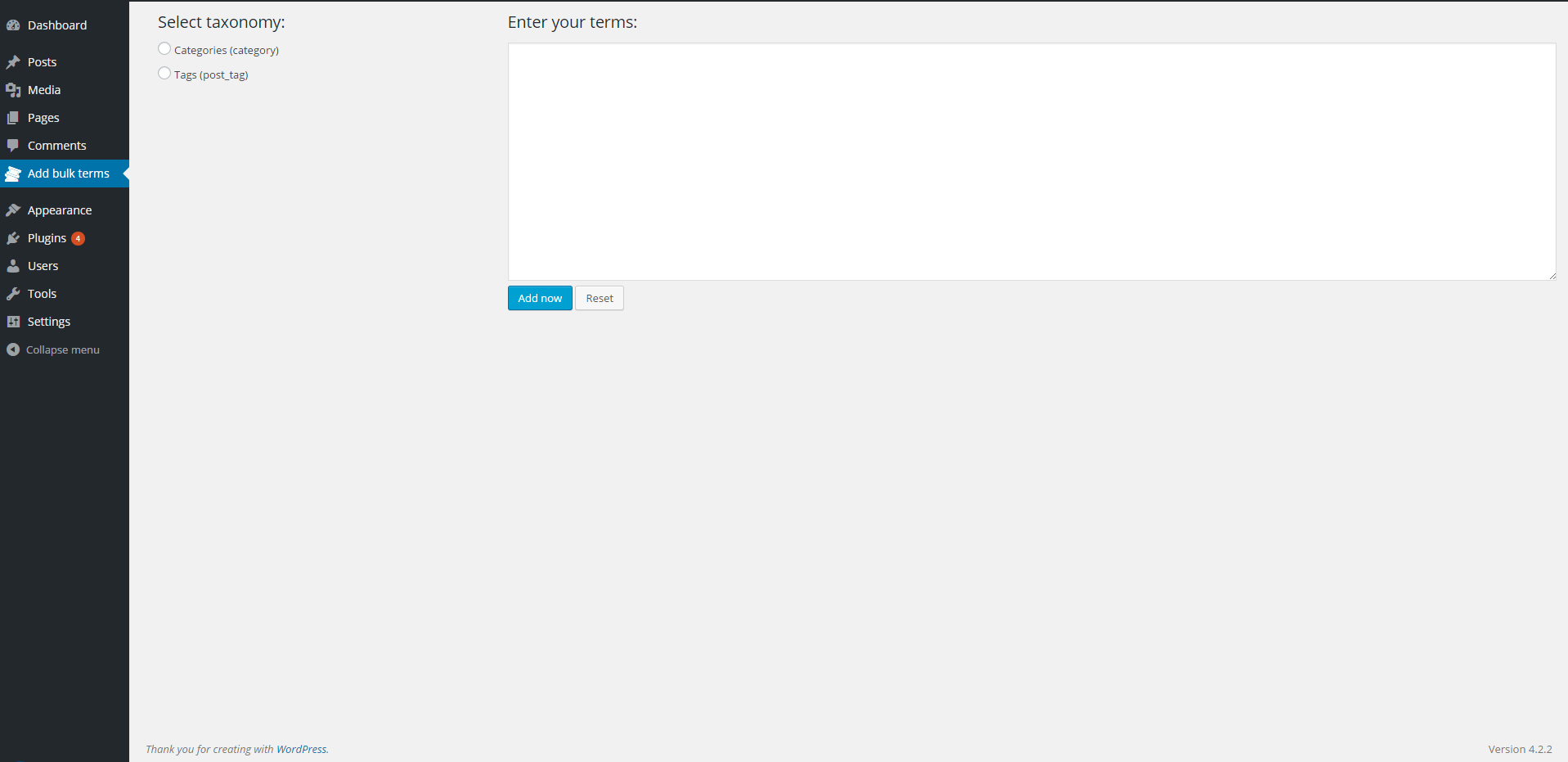This screenshot has height=762, width=1568.
Task: Click the Collapse menu arrow icon
Action: pos(13,349)
